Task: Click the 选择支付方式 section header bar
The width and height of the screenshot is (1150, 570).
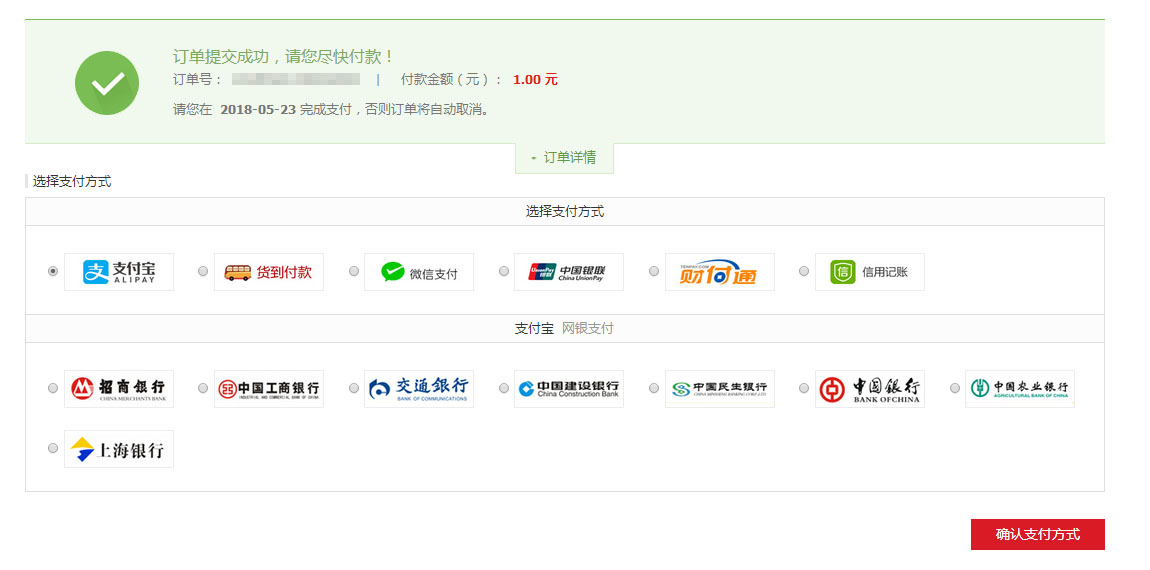Action: point(565,212)
